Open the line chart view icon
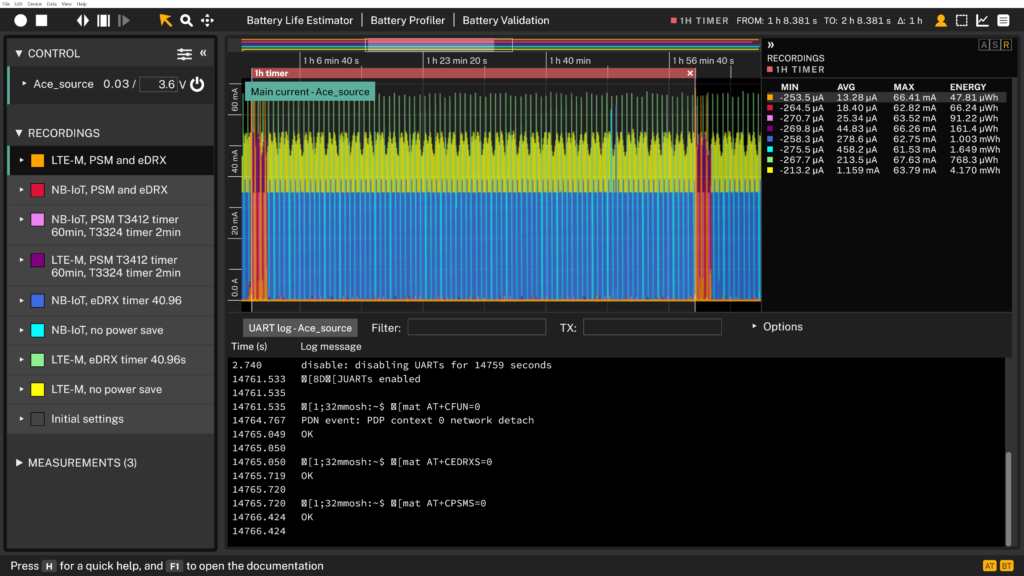Screen dimensions: 1024x576 coord(982,20)
